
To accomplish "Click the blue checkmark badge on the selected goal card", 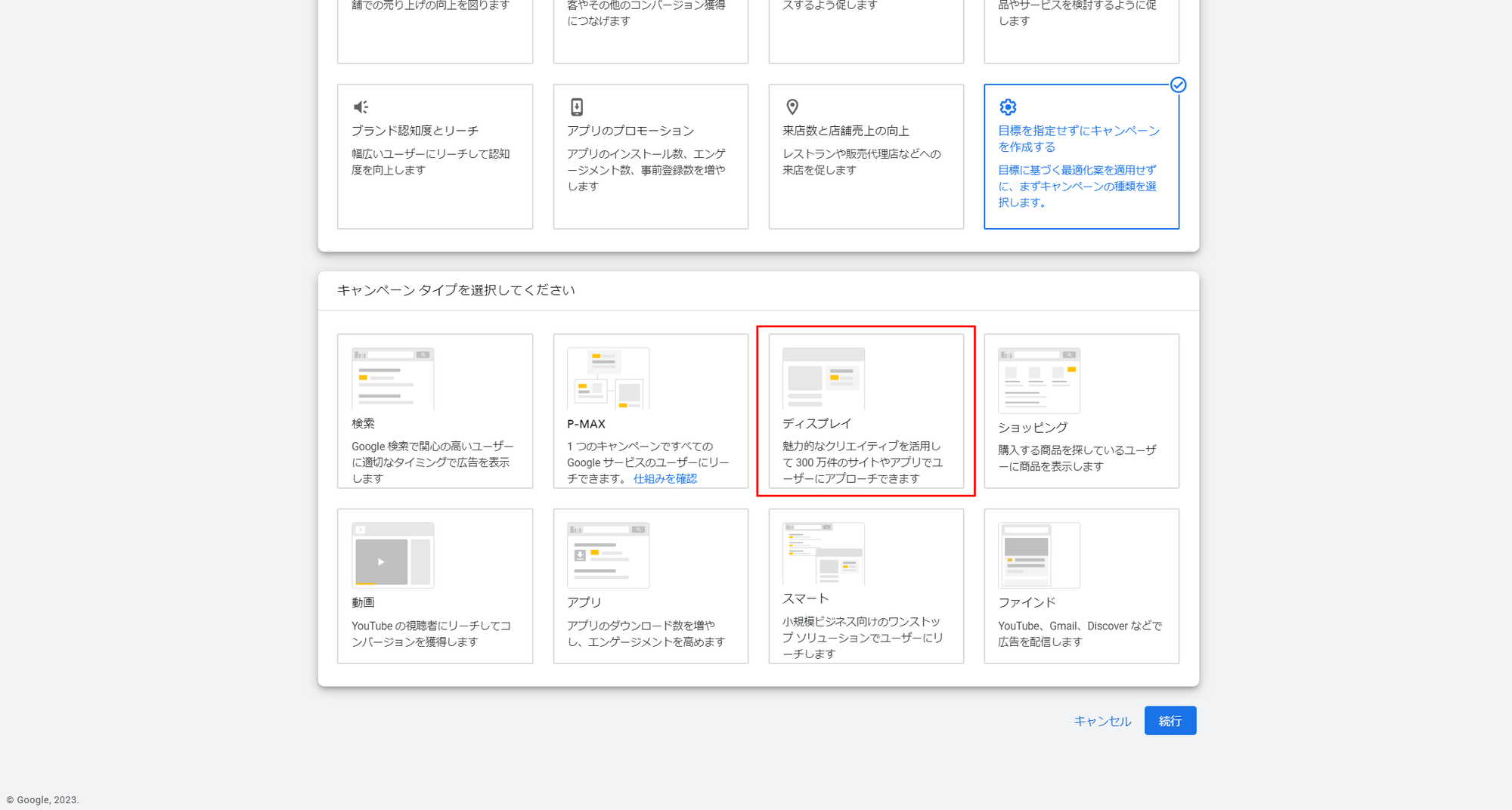I will click(x=1178, y=85).
